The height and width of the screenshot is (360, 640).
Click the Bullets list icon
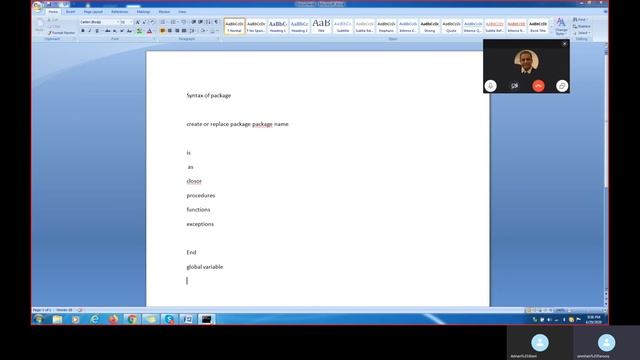tap(164, 22)
